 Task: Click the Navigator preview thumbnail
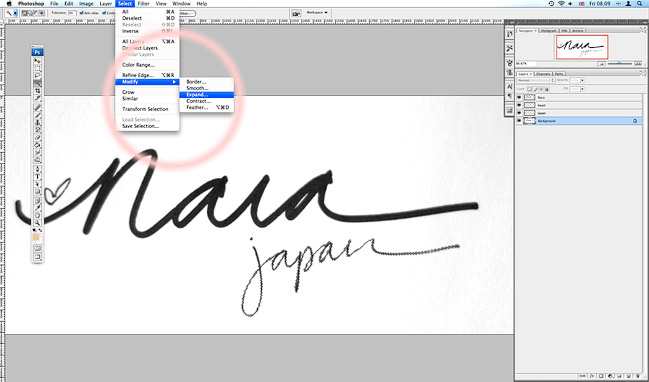tap(582, 47)
